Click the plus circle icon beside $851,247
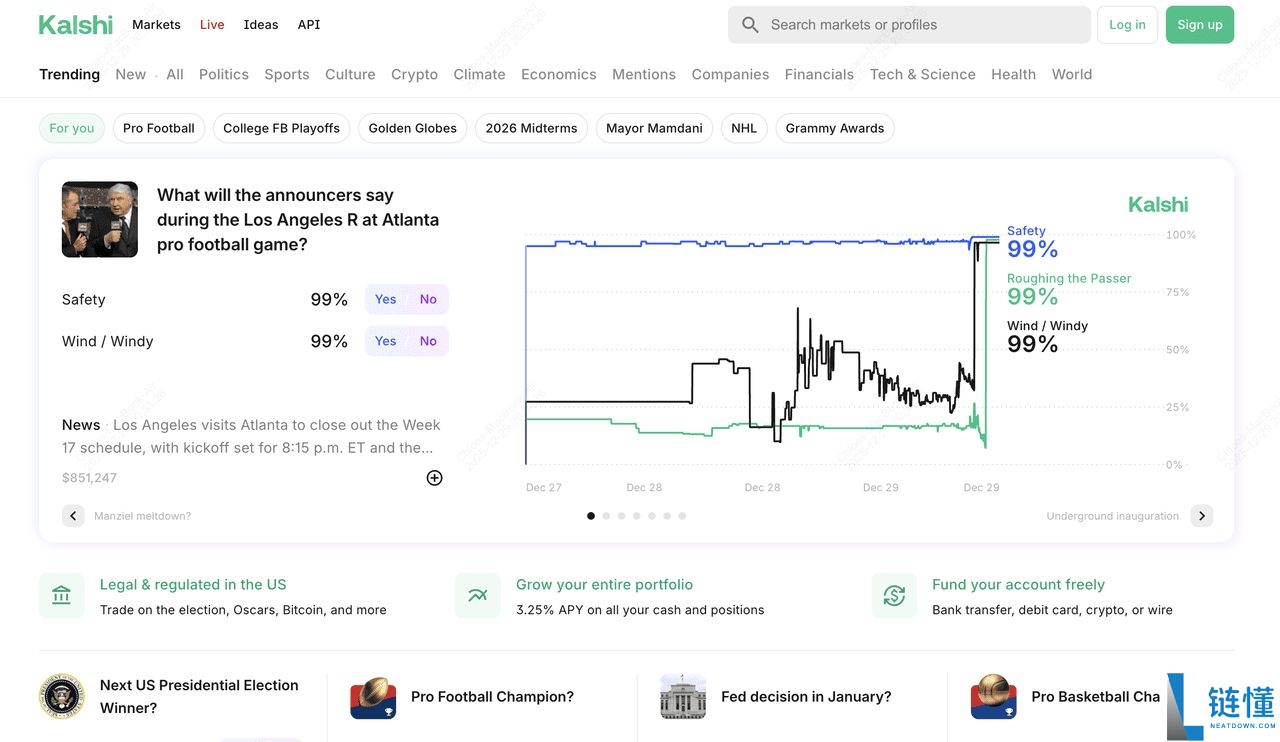The width and height of the screenshot is (1280, 742). pos(434,478)
